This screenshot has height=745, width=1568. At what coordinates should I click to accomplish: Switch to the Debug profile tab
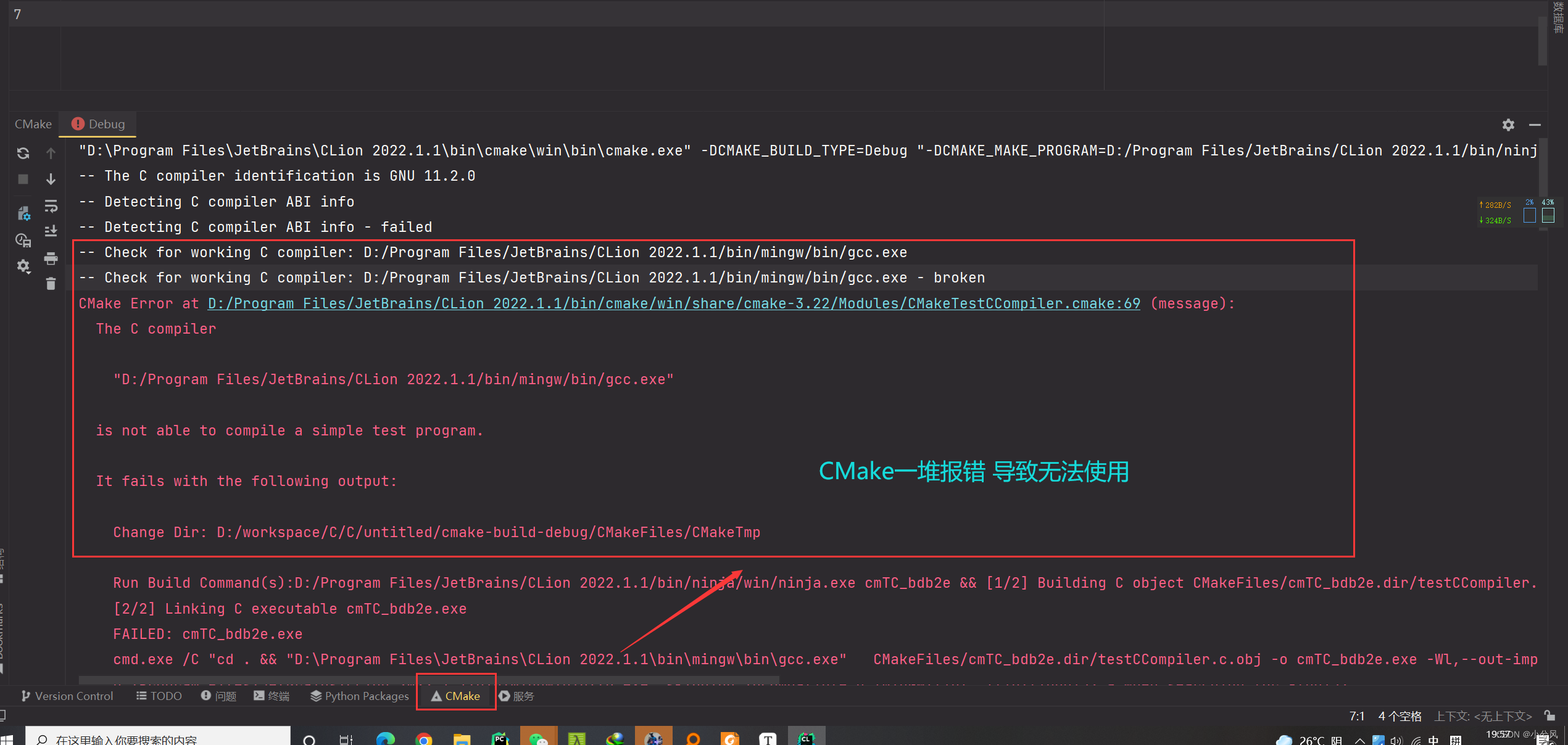[98, 124]
